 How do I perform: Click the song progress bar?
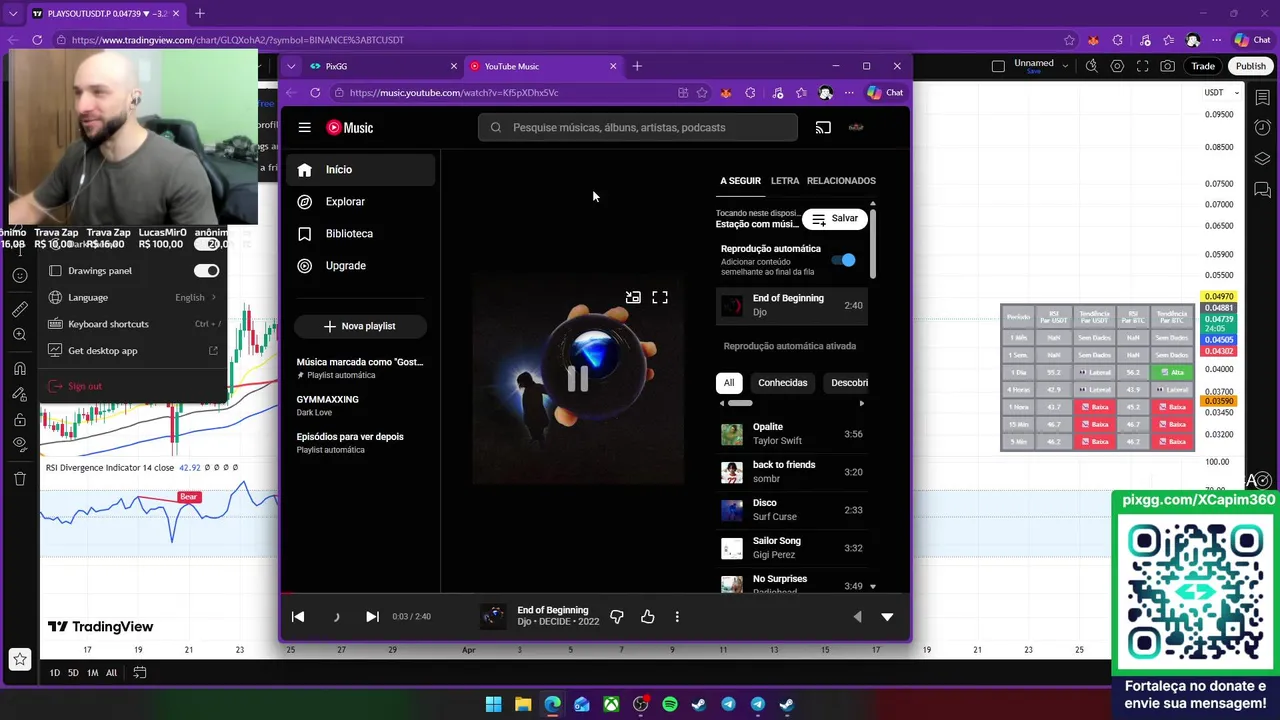[596, 594]
